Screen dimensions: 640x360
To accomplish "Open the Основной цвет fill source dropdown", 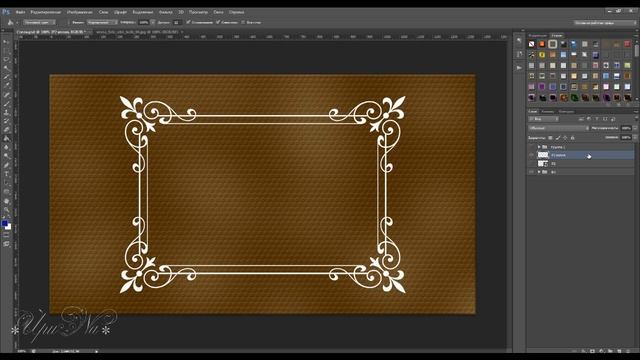I will pos(39,22).
